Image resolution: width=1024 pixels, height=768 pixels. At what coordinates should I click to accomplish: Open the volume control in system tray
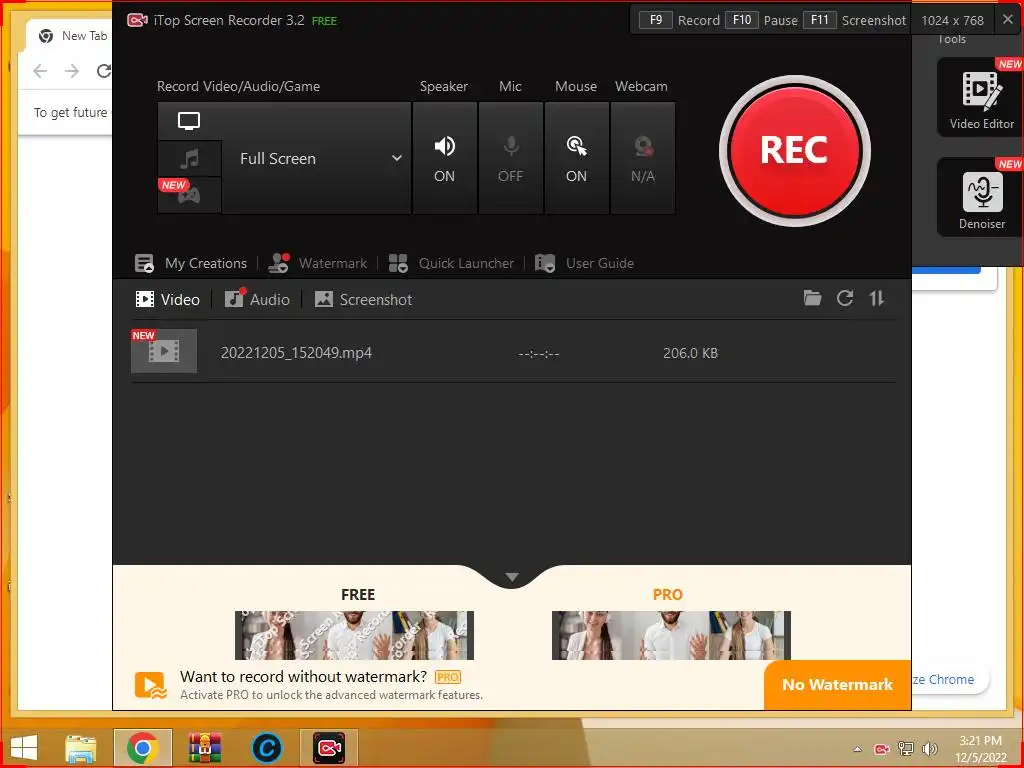(929, 749)
